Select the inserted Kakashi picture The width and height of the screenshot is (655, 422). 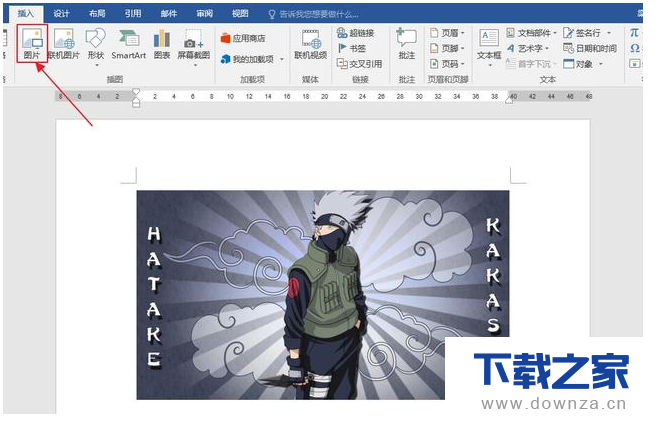pos(322,295)
